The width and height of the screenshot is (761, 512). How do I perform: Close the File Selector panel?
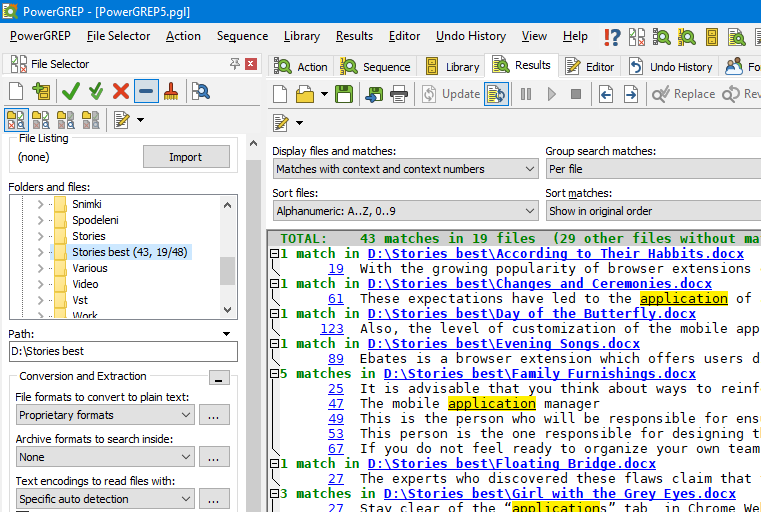(x=251, y=64)
